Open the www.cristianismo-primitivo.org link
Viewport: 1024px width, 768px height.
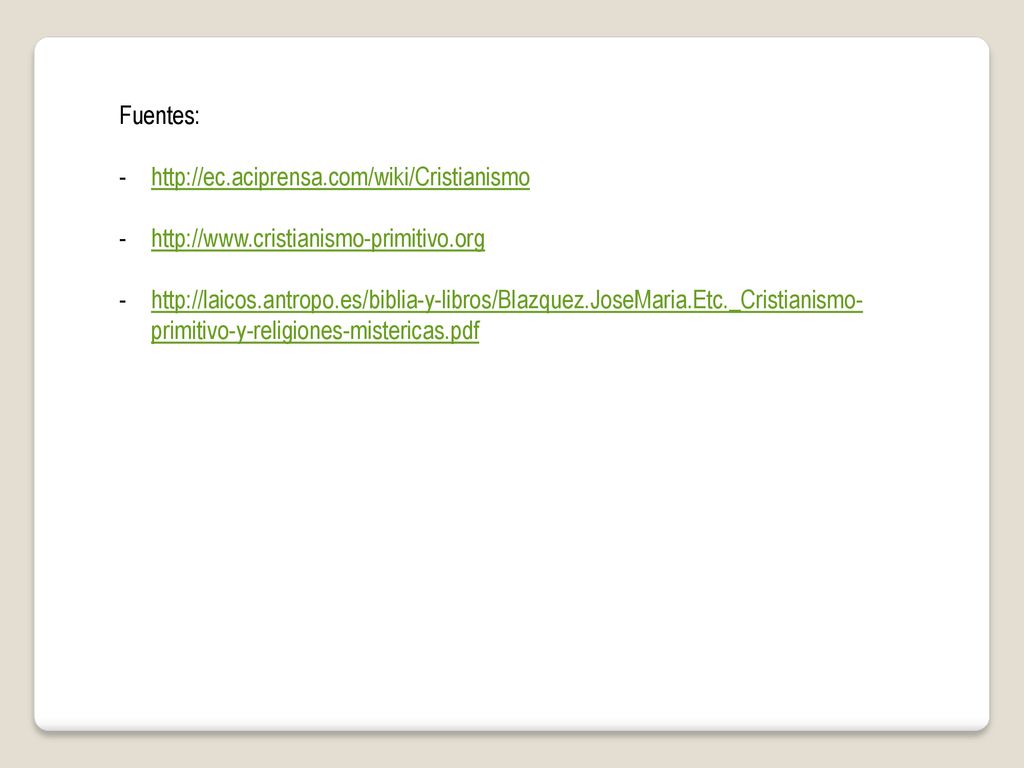(x=318, y=239)
